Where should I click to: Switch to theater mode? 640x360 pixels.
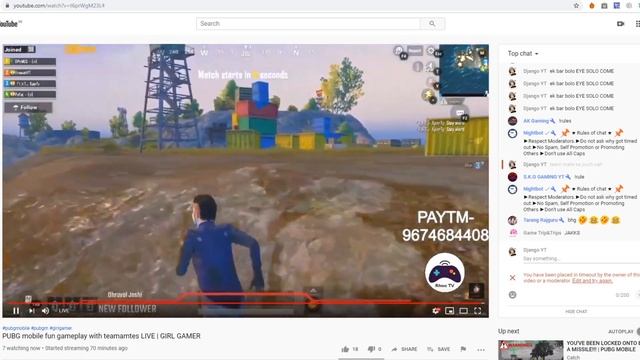[x=463, y=311]
